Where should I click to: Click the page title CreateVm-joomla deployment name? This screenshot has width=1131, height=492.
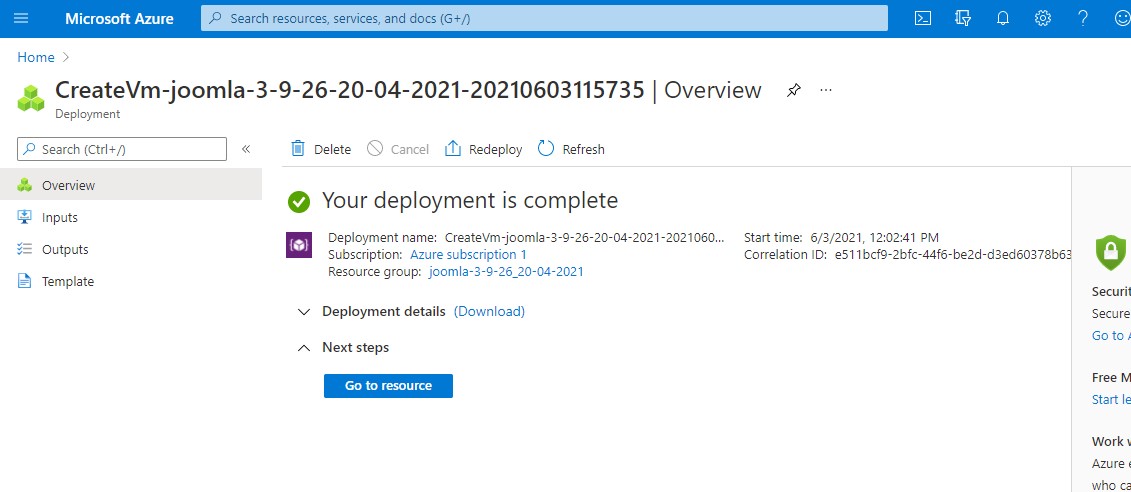click(350, 90)
